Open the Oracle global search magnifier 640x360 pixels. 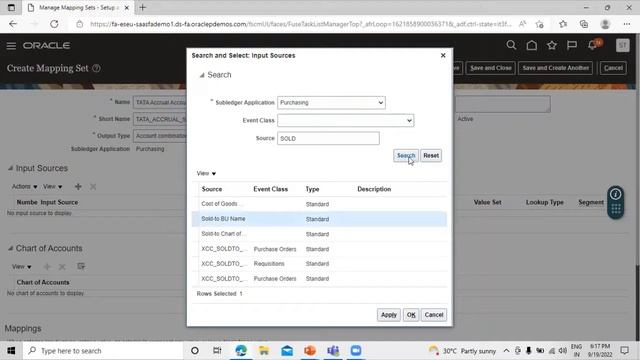pyautogui.click(x=511, y=45)
